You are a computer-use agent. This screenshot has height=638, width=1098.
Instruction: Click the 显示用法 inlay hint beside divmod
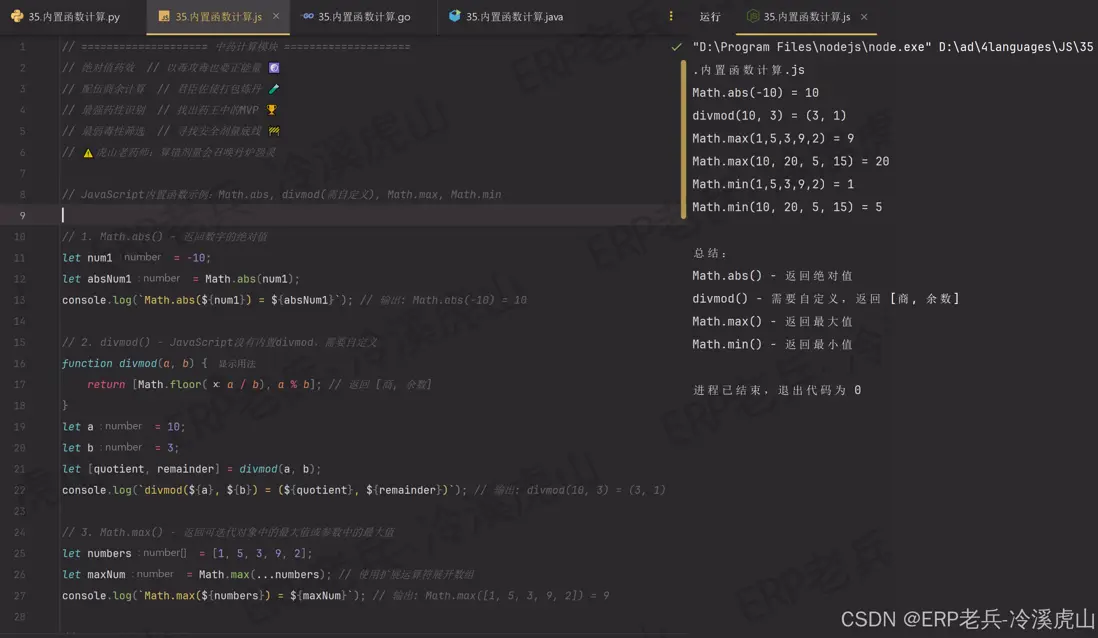(237, 363)
